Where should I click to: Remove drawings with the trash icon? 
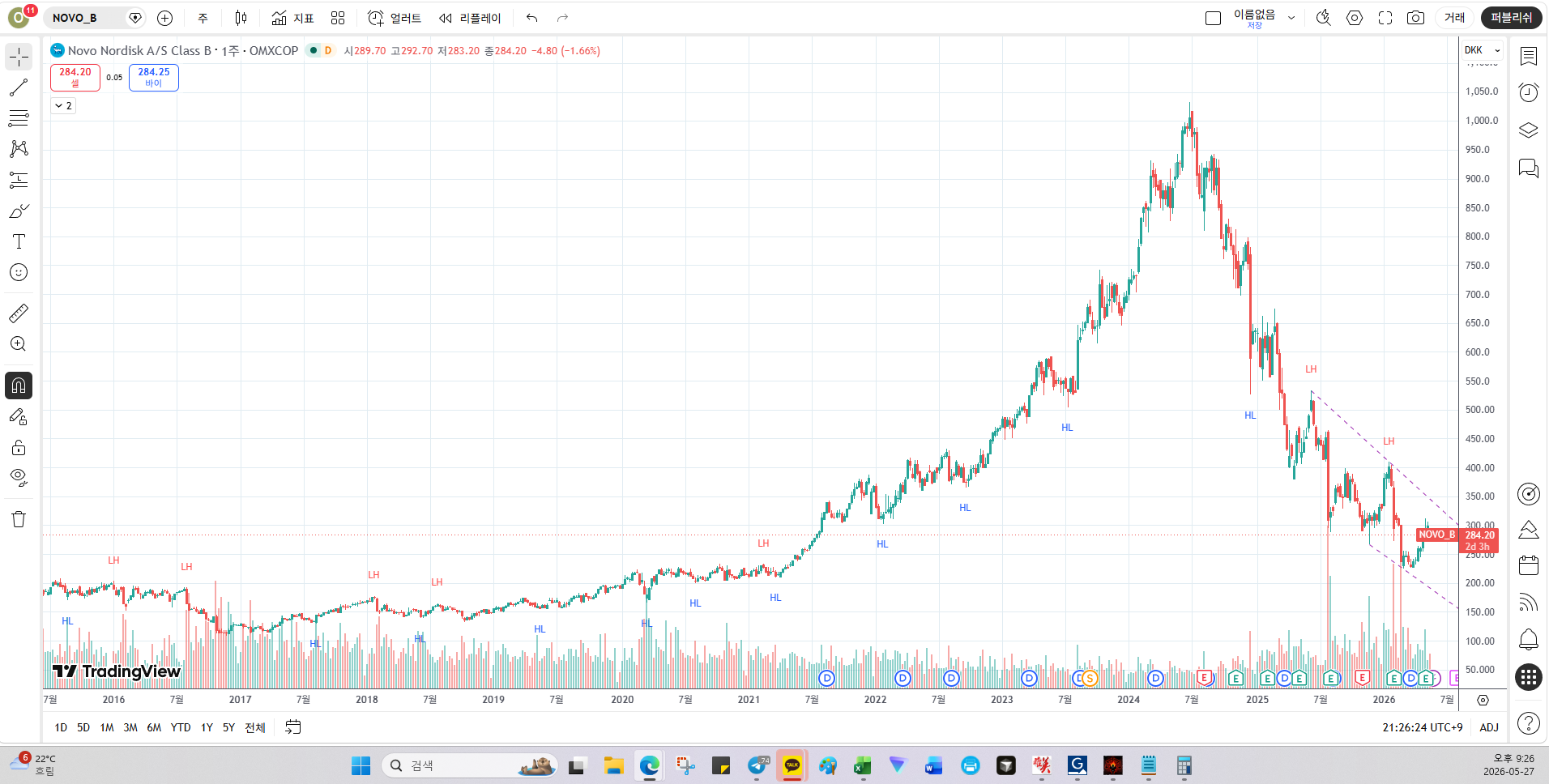point(19,519)
